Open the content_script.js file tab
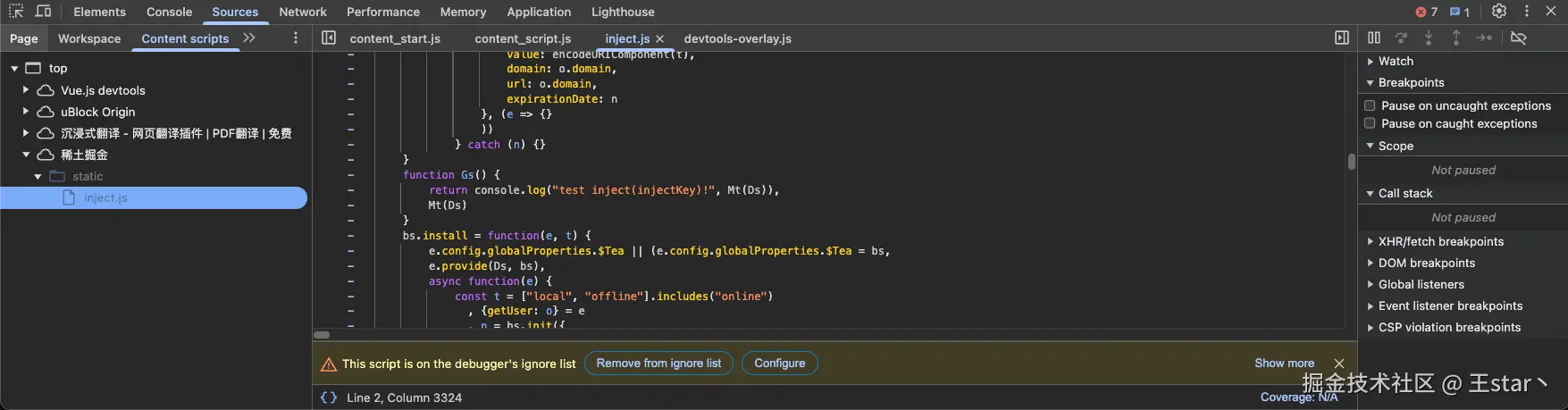This screenshot has height=410, width=1568. (x=523, y=39)
